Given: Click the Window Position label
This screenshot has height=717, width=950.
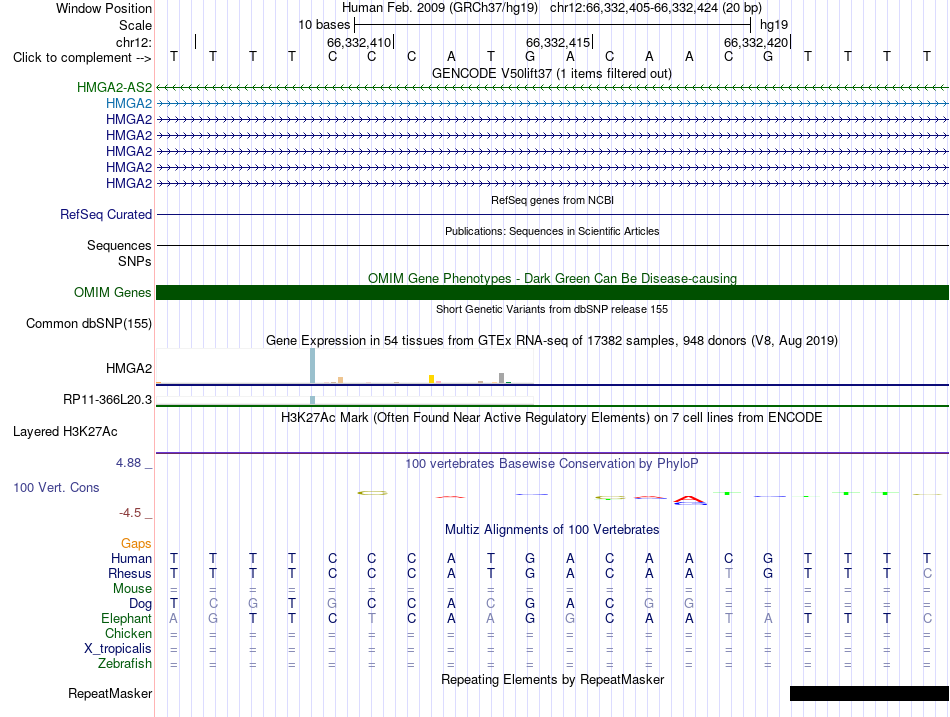Looking at the screenshot, I should (x=104, y=8).
